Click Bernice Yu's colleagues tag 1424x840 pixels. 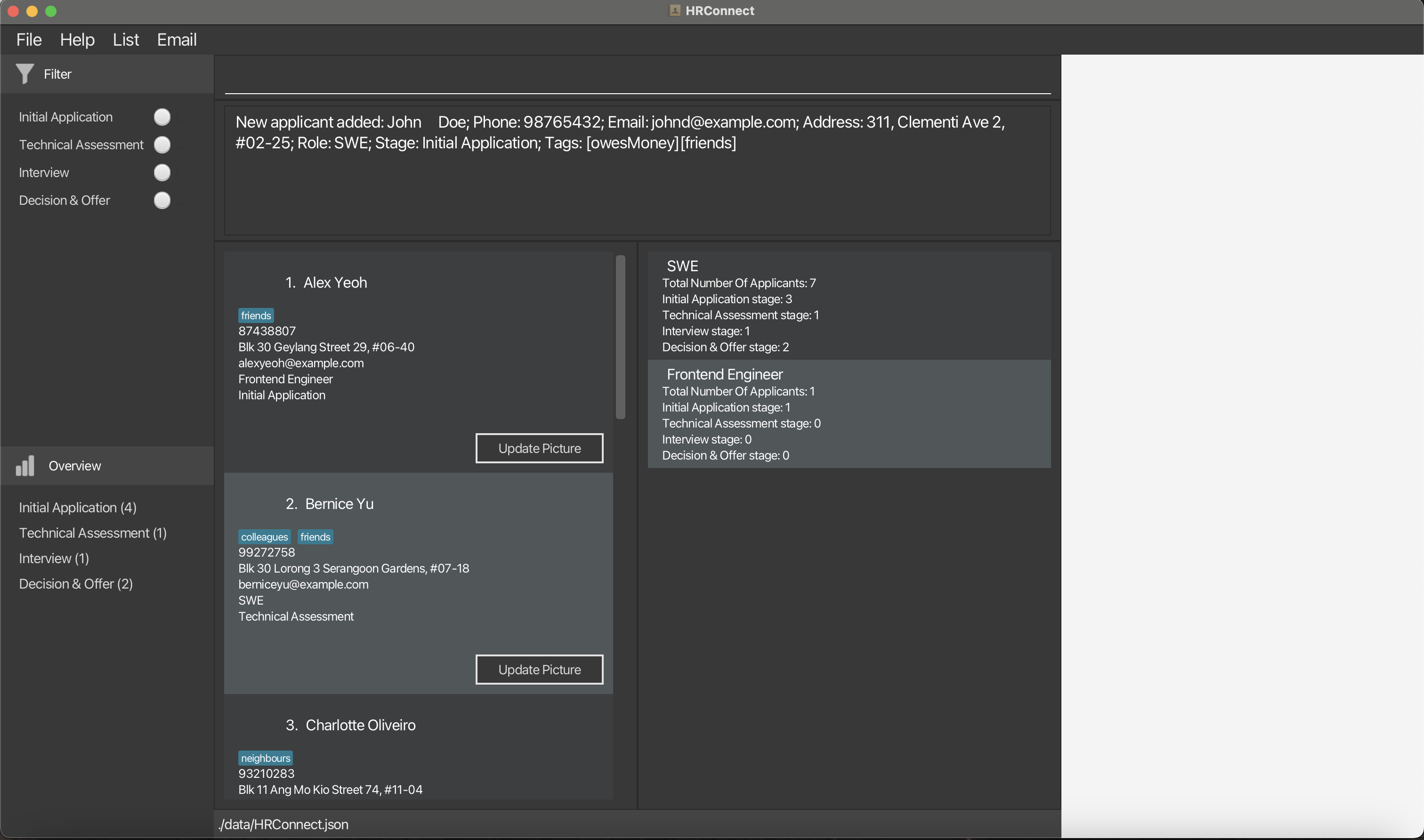coord(264,537)
